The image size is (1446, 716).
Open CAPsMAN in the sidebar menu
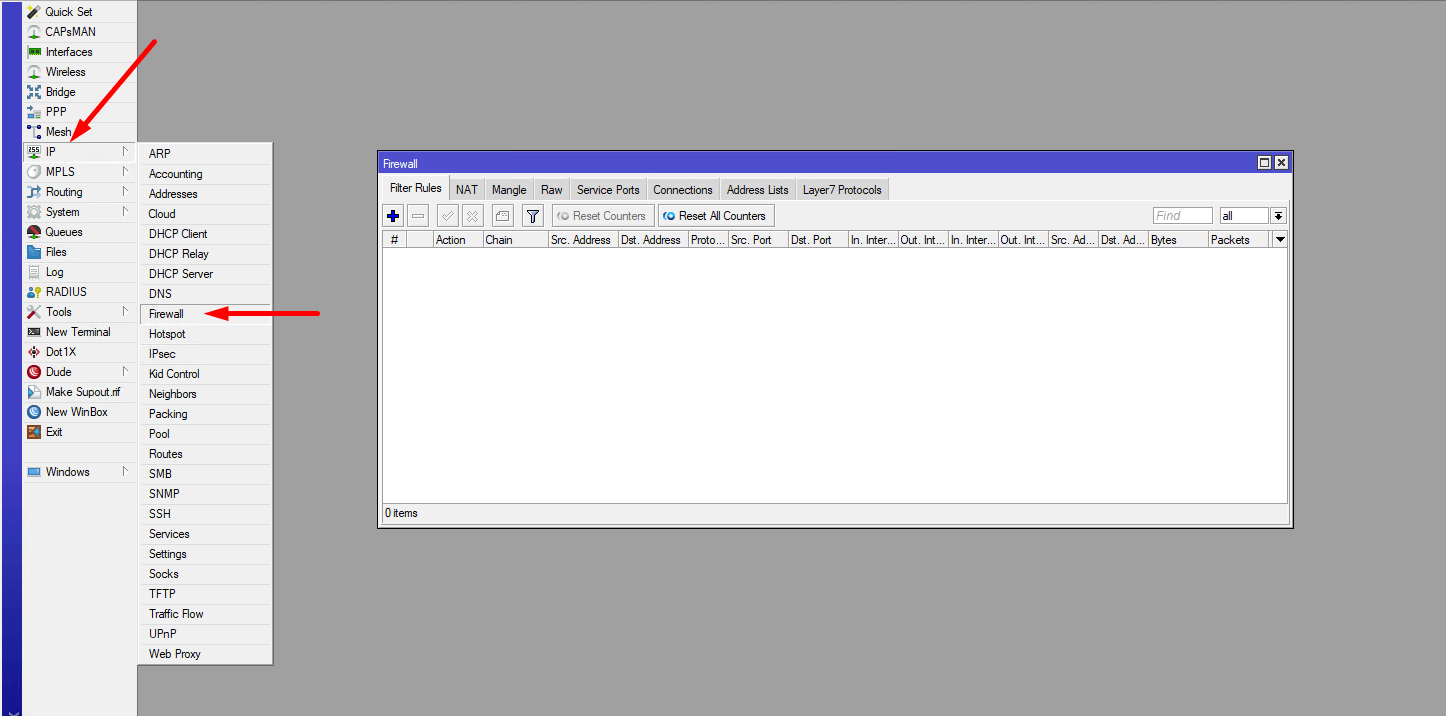[x=80, y=32]
